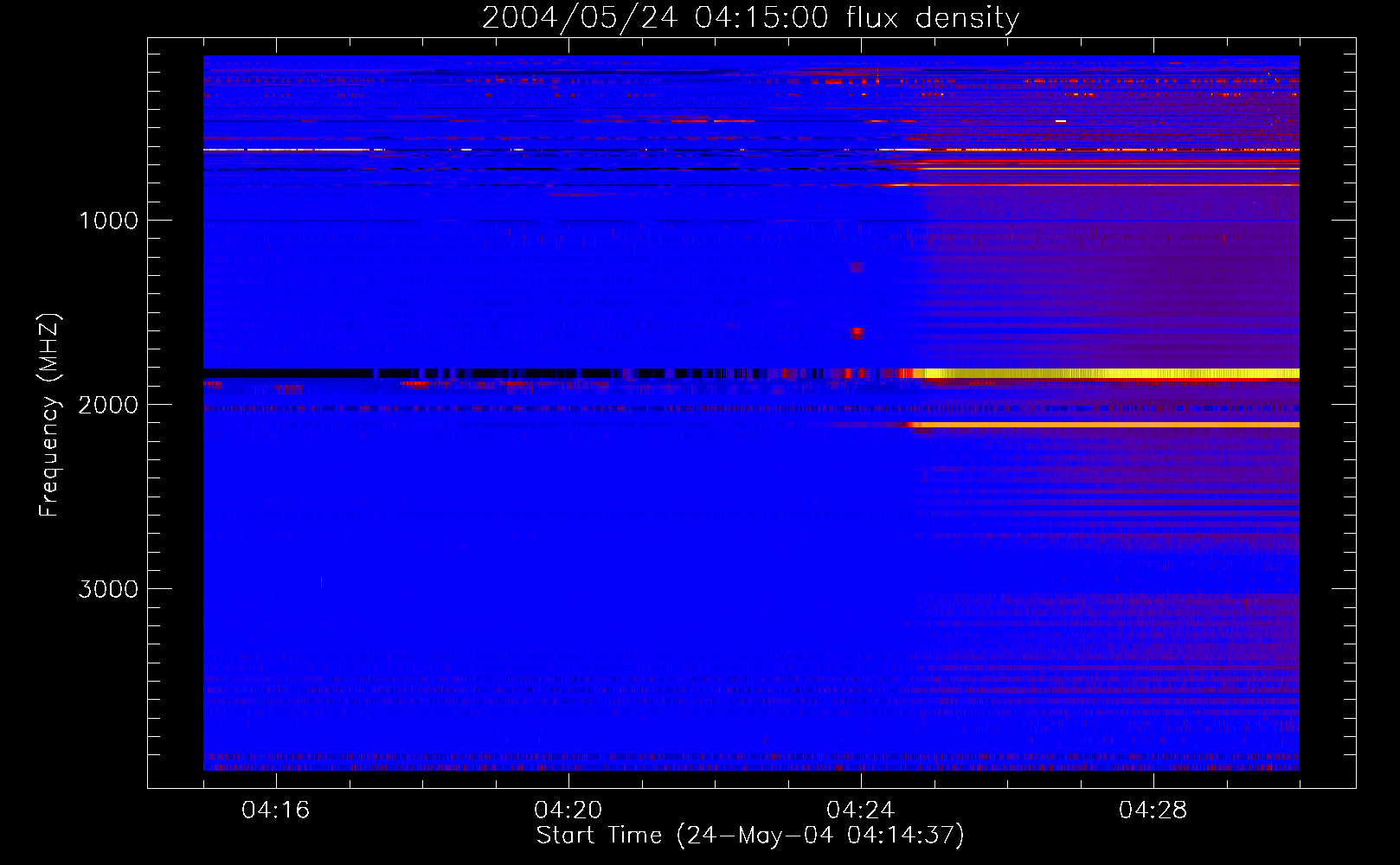Click the 04:20 time tick label
The image size is (1400, 865).
(x=568, y=811)
